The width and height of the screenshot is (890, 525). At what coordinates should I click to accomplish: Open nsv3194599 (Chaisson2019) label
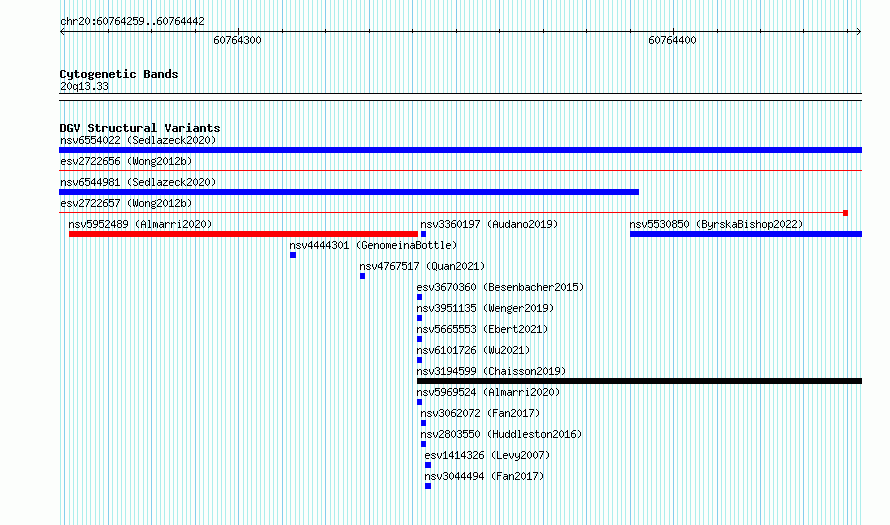[492, 371]
